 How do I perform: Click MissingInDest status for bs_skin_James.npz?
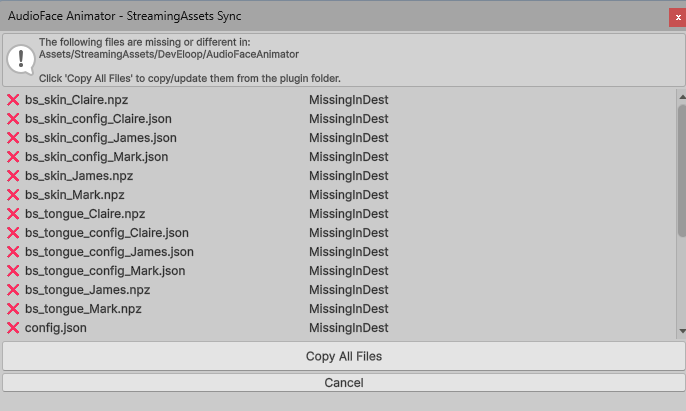pyautogui.click(x=349, y=176)
